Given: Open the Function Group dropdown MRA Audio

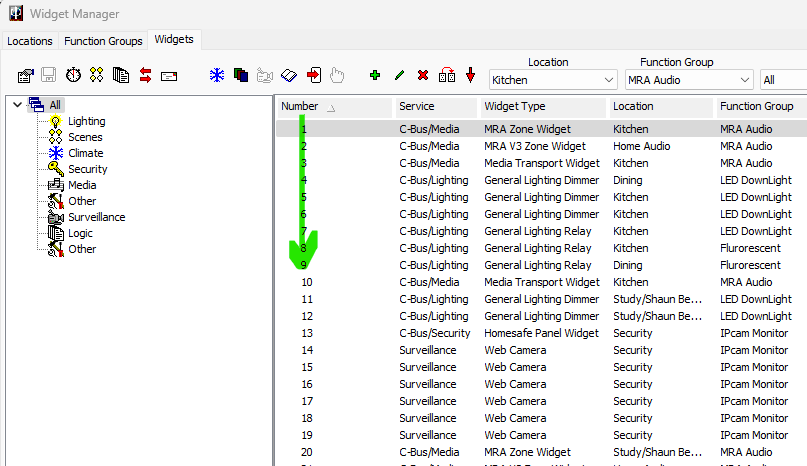Looking at the screenshot, I should [x=689, y=80].
